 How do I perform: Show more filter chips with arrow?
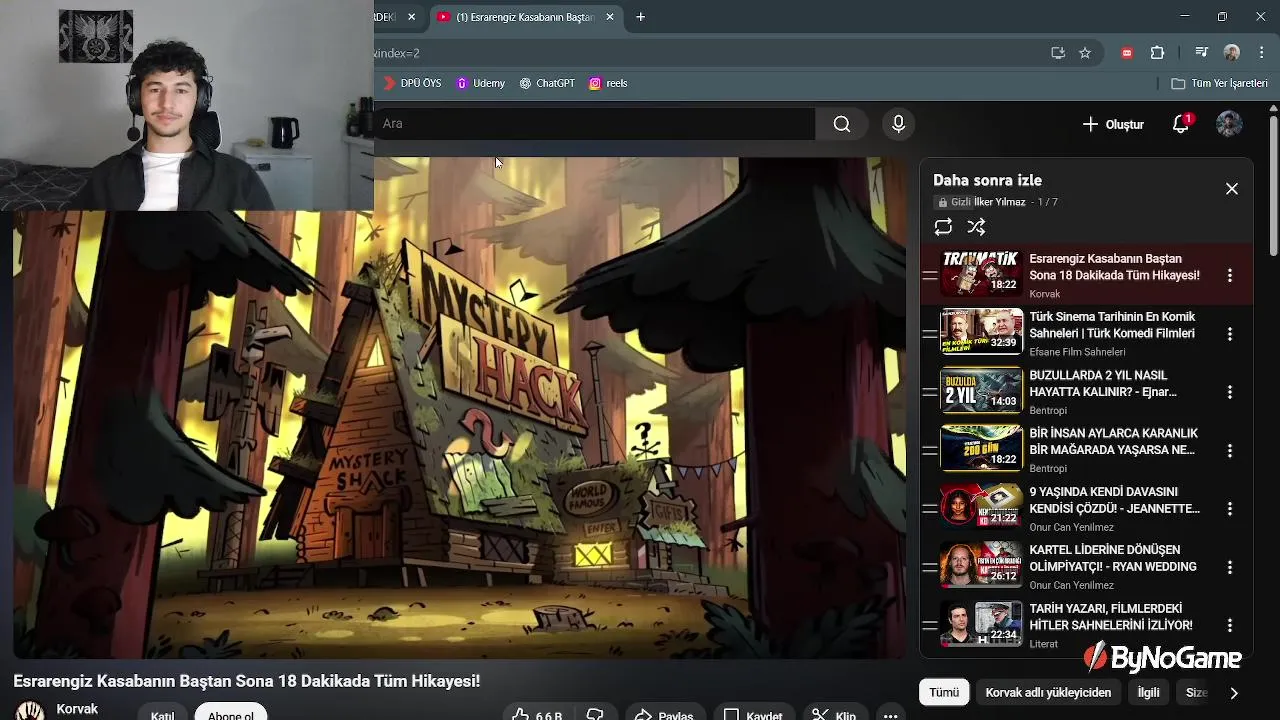pyautogui.click(x=1234, y=692)
